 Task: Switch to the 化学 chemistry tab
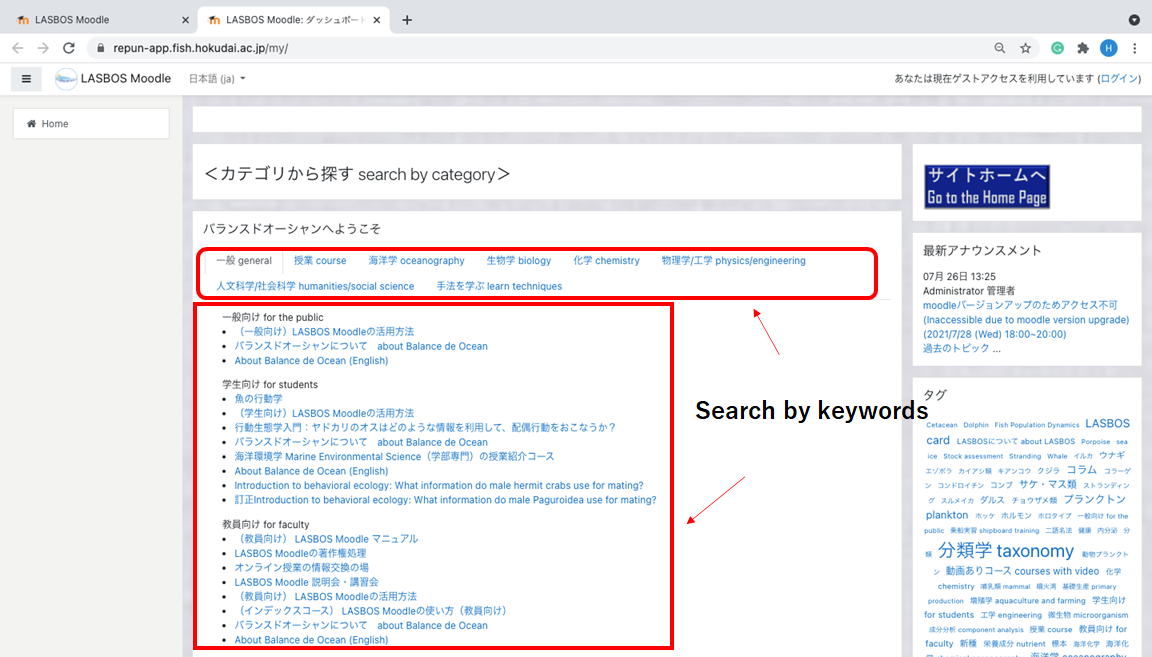coord(606,261)
